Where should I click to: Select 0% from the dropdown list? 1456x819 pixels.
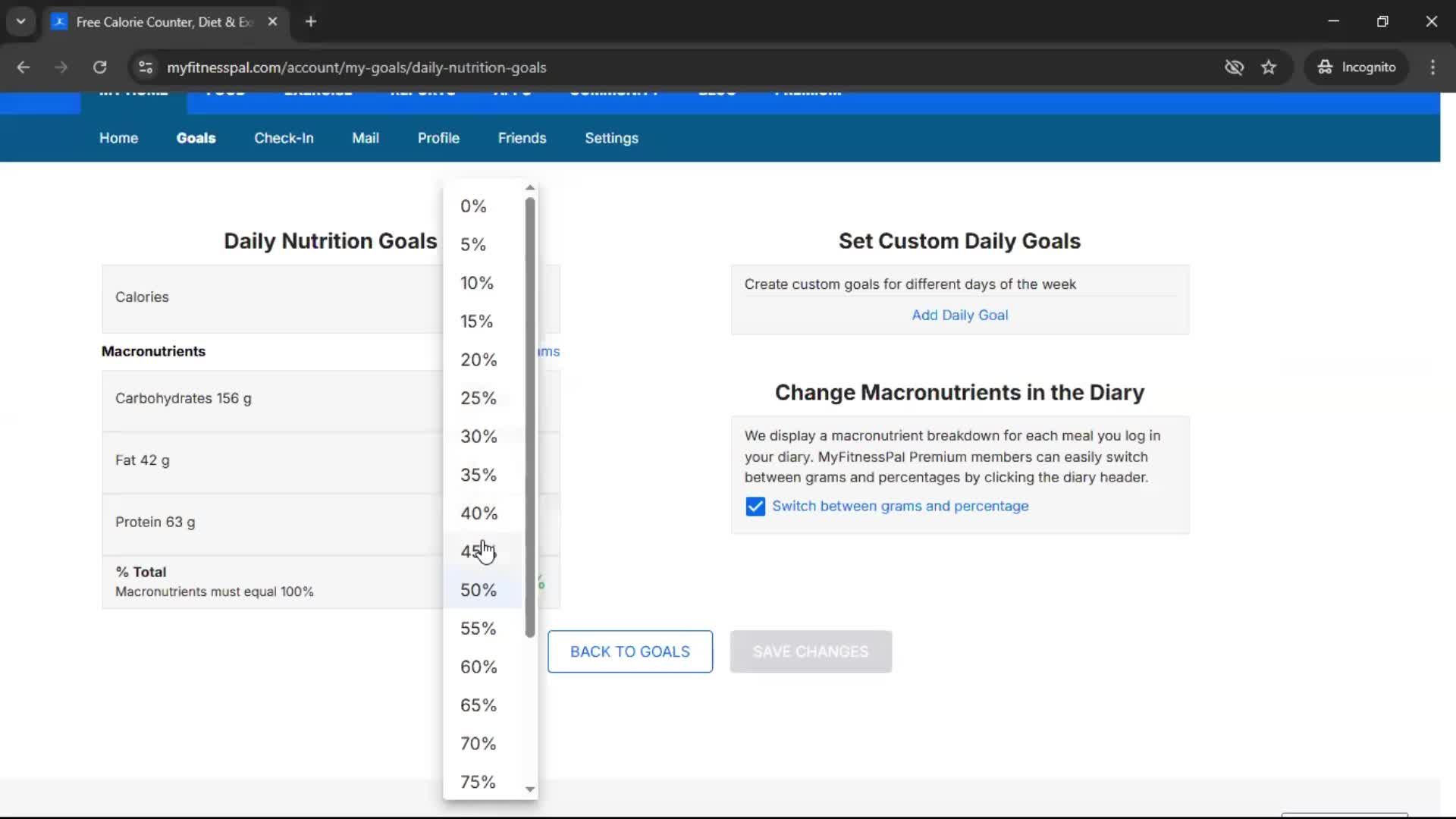pos(483,206)
